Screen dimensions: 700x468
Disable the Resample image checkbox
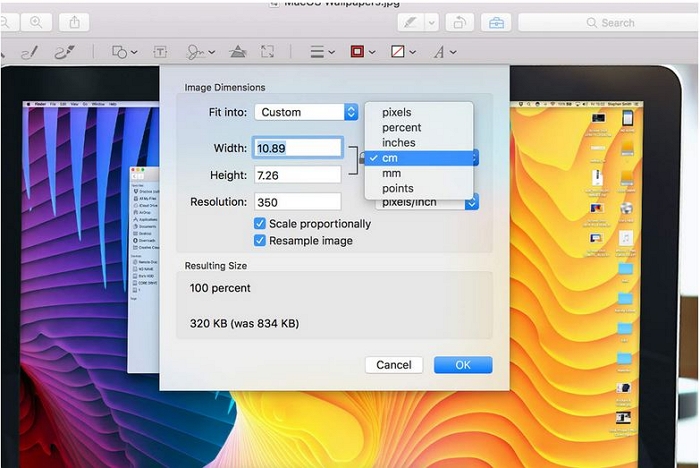tap(260, 241)
